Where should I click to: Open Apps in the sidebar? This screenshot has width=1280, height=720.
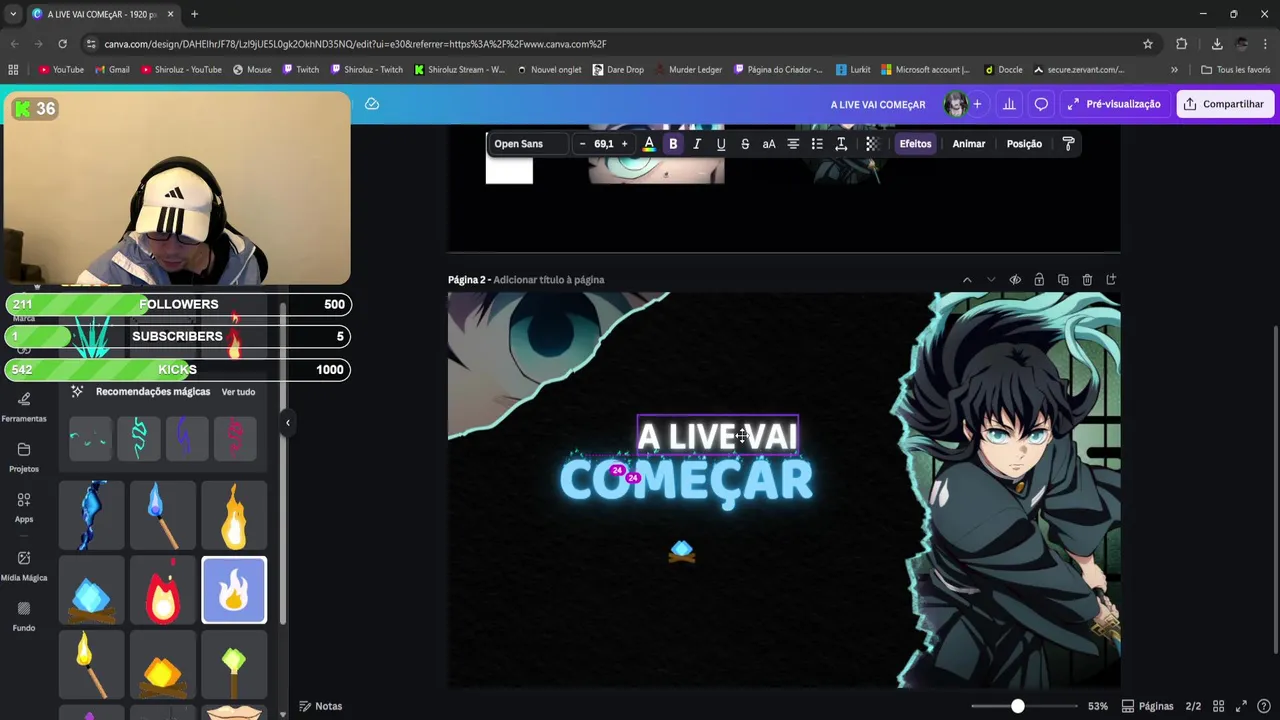pos(24,508)
